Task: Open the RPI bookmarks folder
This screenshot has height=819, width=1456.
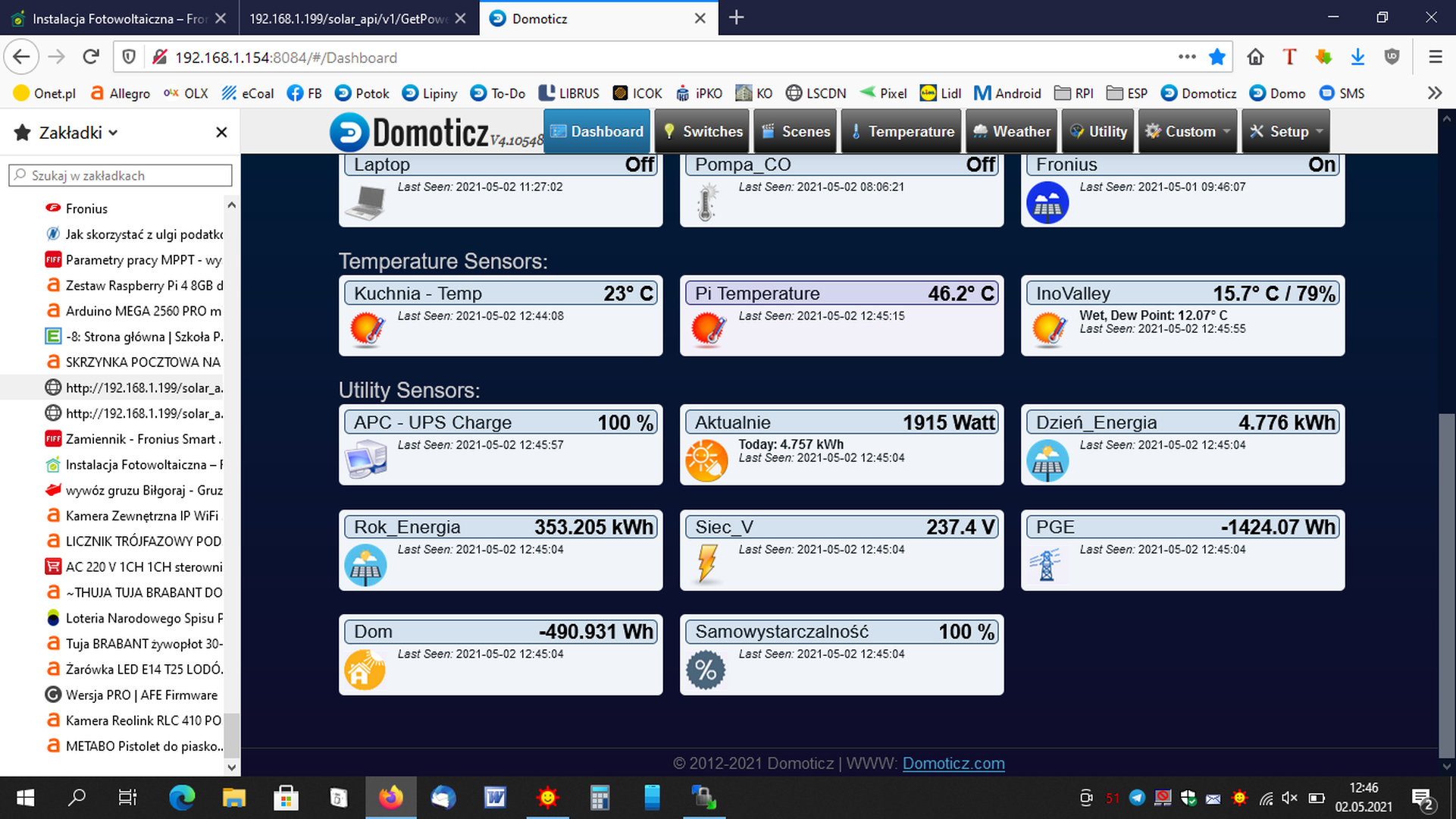Action: pos(1074,93)
